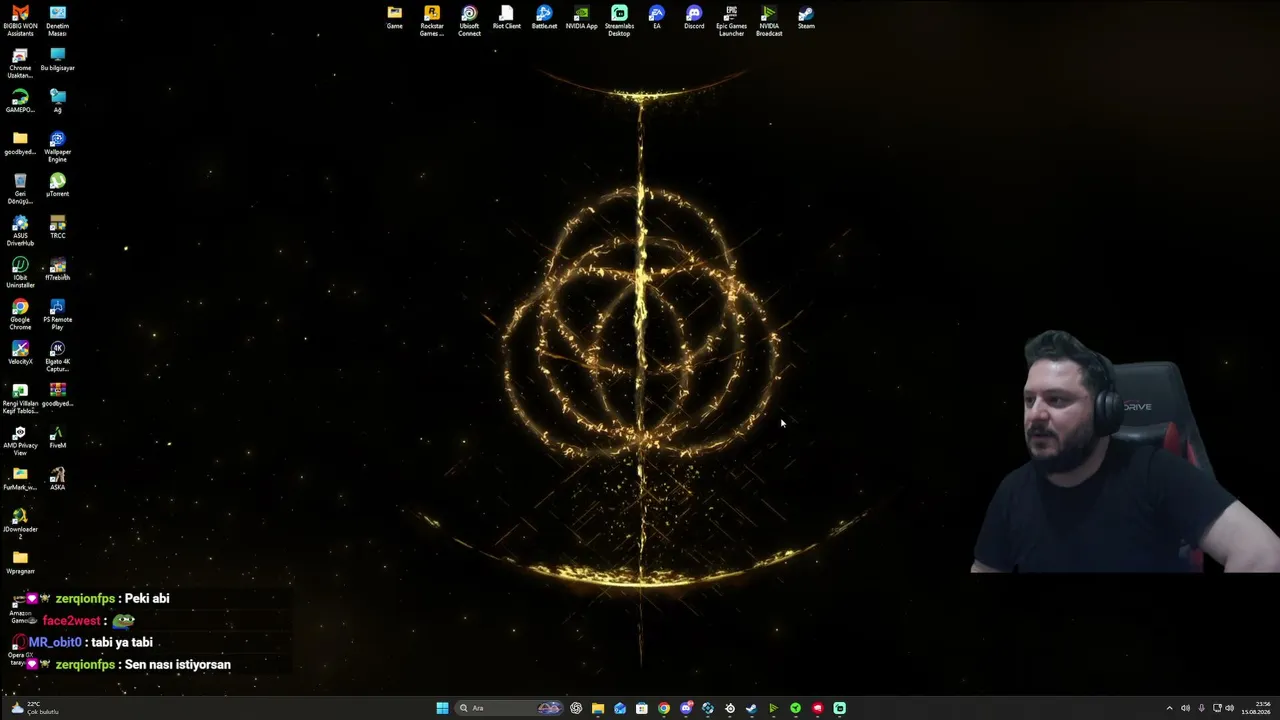Select the IObit Uninstaller desktop icon

(x=20, y=273)
